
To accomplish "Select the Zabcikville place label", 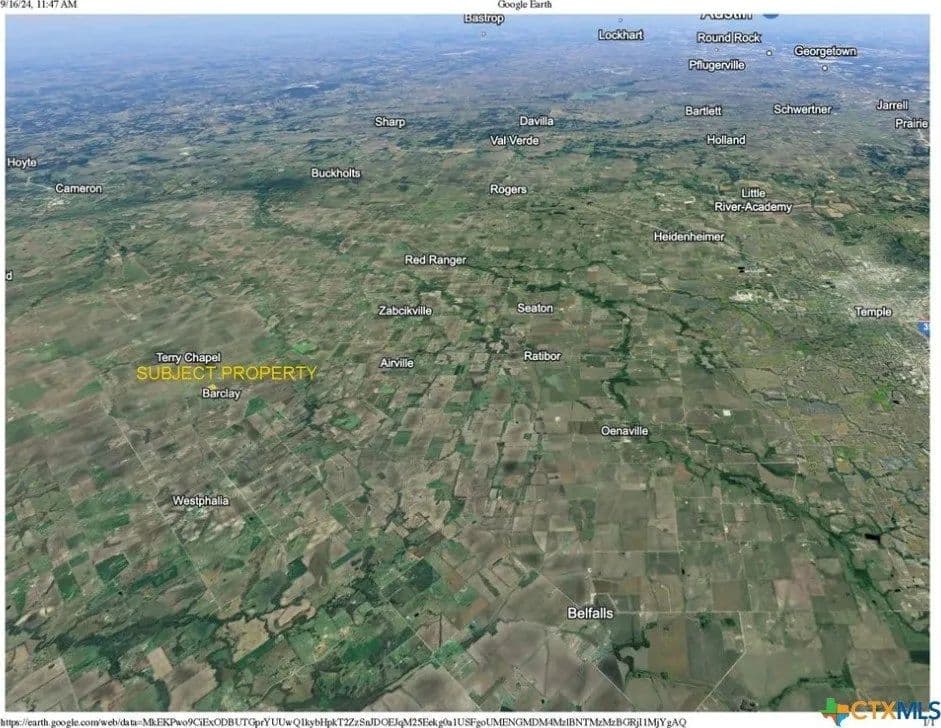I will coord(405,311).
